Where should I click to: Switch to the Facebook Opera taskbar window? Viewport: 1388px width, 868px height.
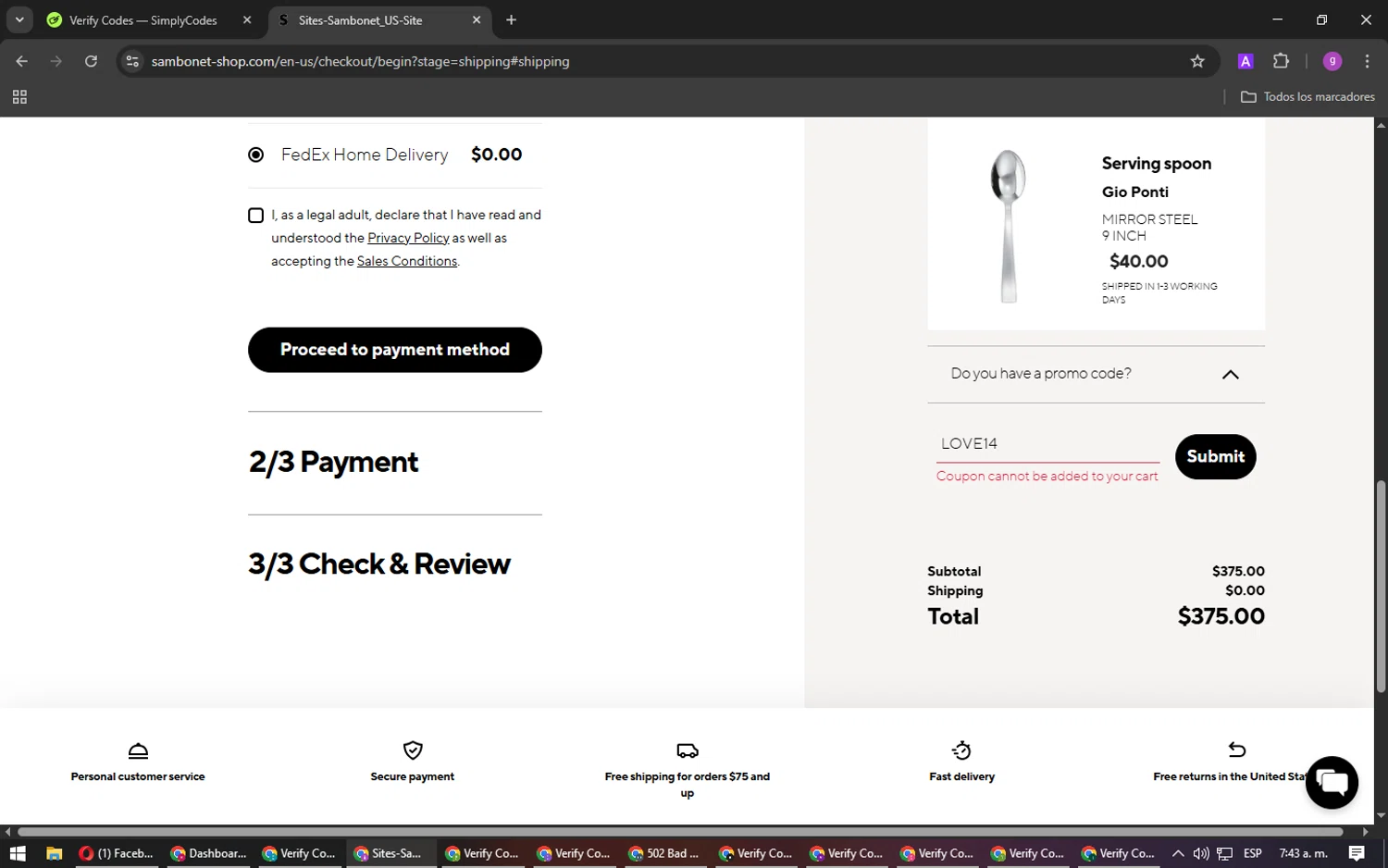[x=116, y=853]
